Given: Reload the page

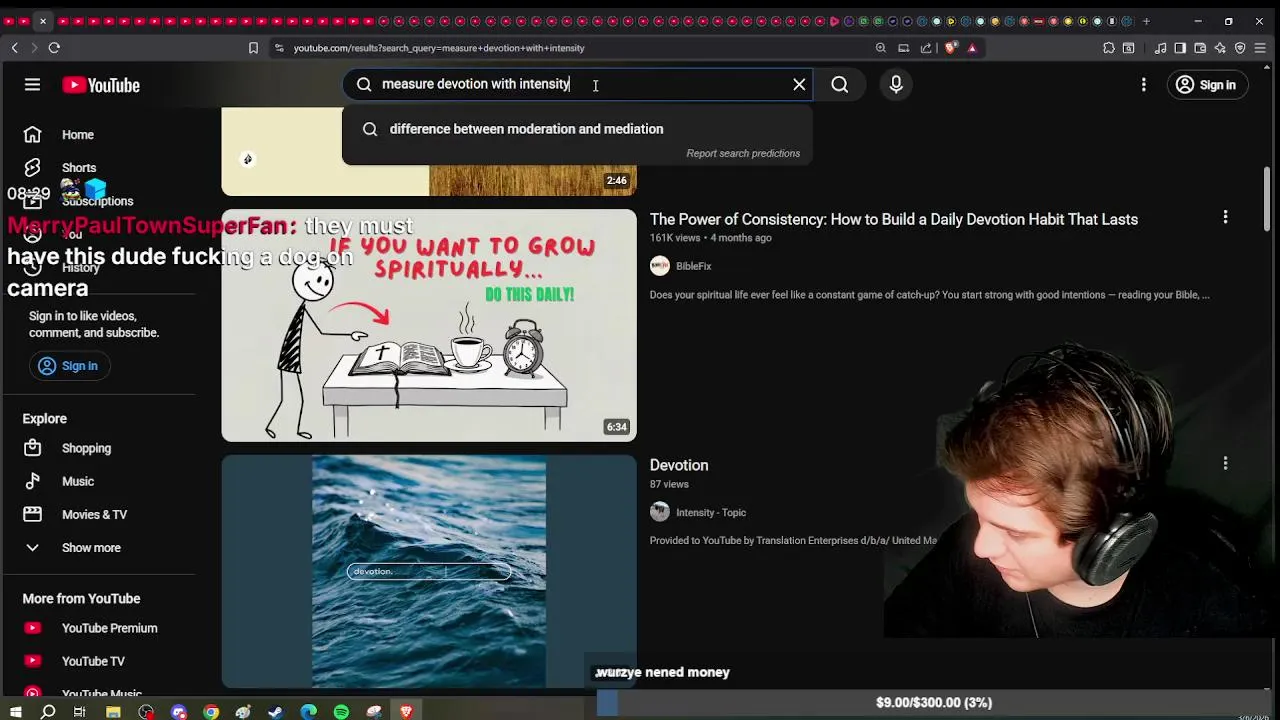Looking at the screenshot, I should (x=54, y=48).
